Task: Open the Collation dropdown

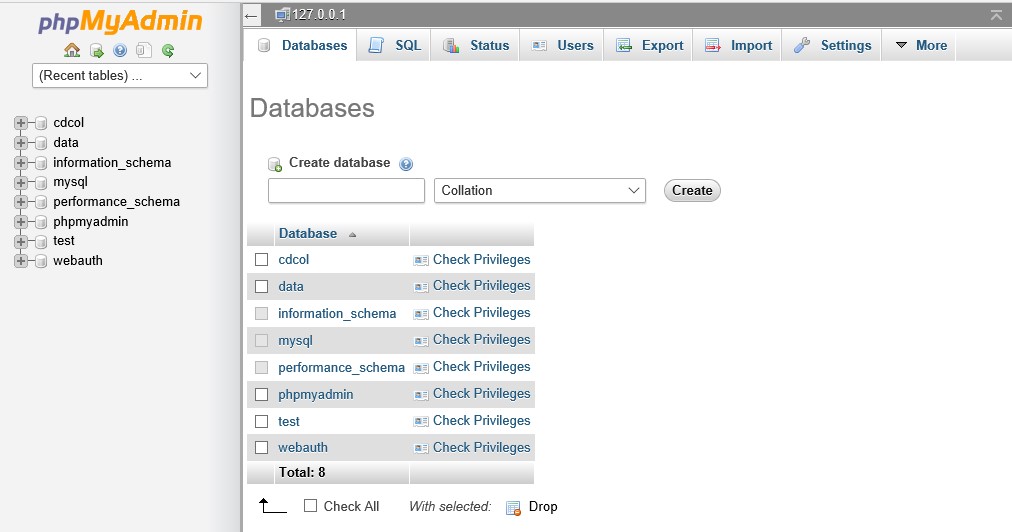Action: pos(540,190)
